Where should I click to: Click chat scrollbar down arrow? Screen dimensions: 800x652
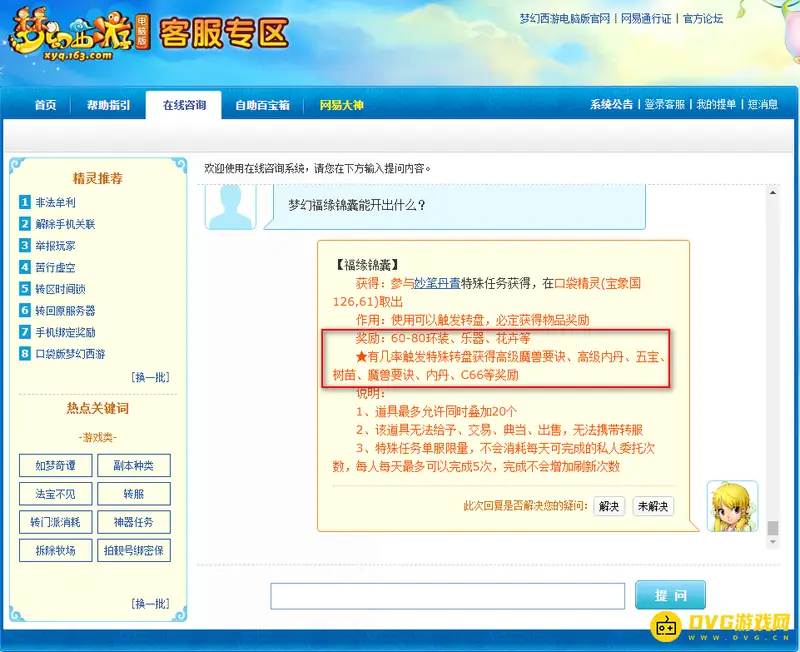point(773,542)
